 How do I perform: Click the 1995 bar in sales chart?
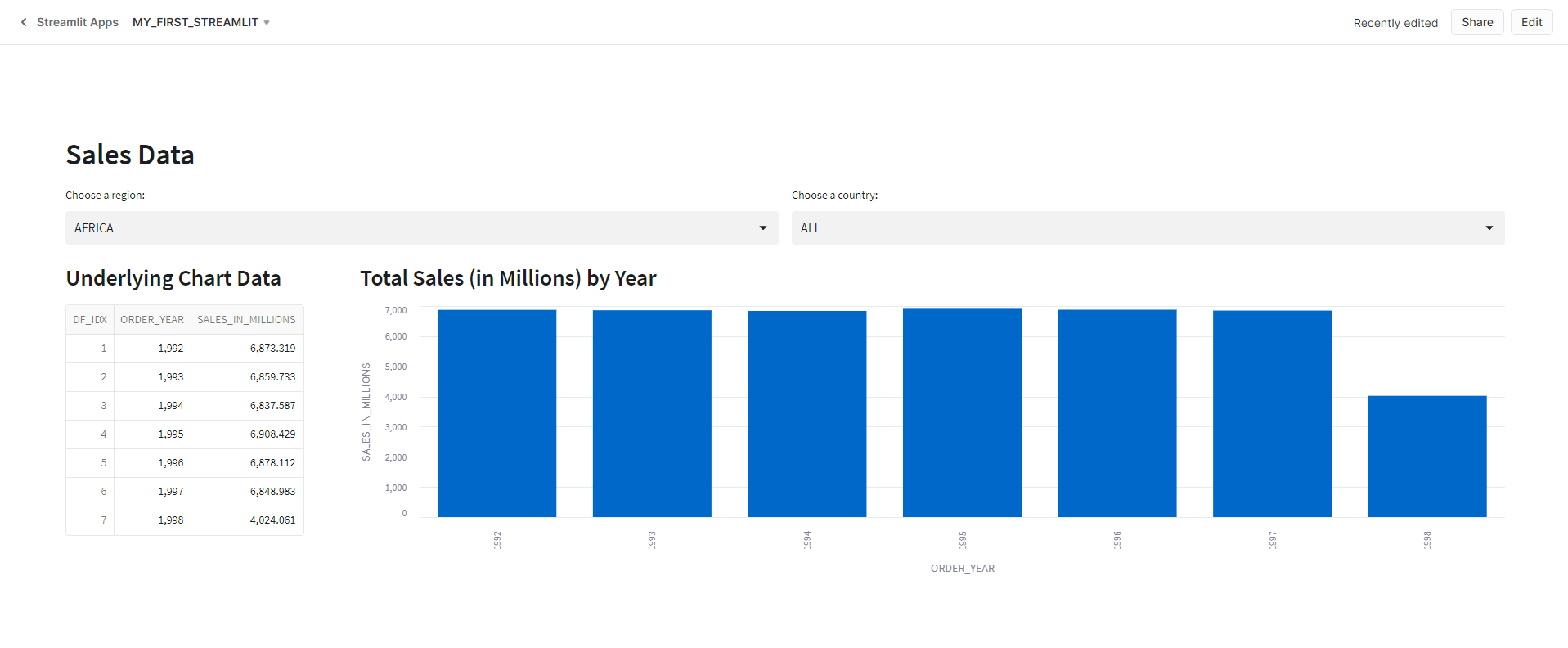click(x=962, y=413)
